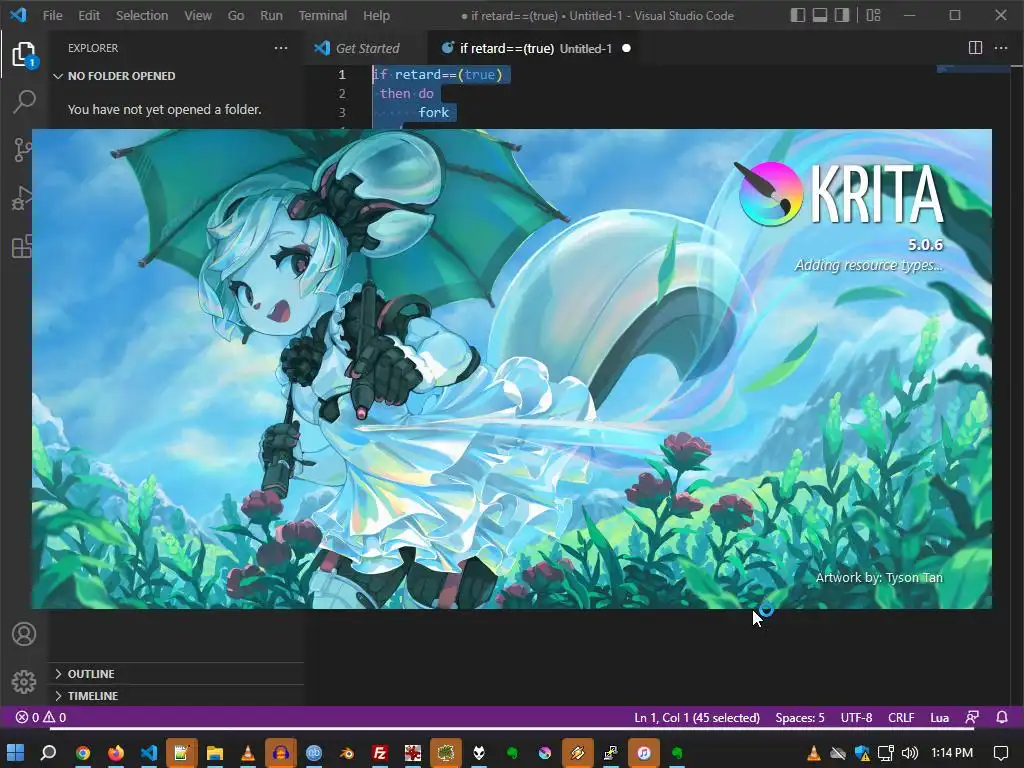Change file encoding UTF-8
This screenshot has height=768, width=1024.
point(856,717)
